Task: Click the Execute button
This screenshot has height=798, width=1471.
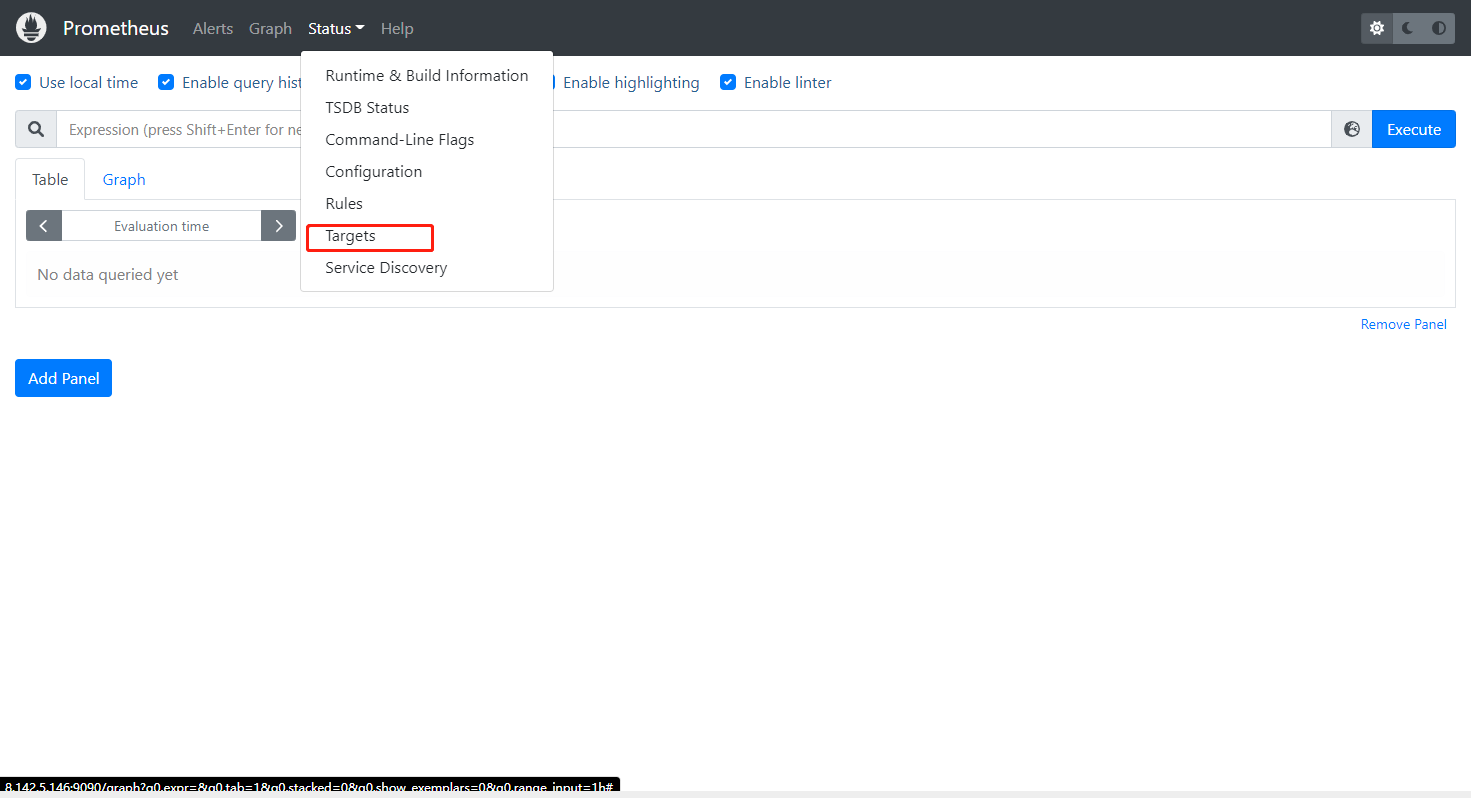Action: coord(1414,129)
